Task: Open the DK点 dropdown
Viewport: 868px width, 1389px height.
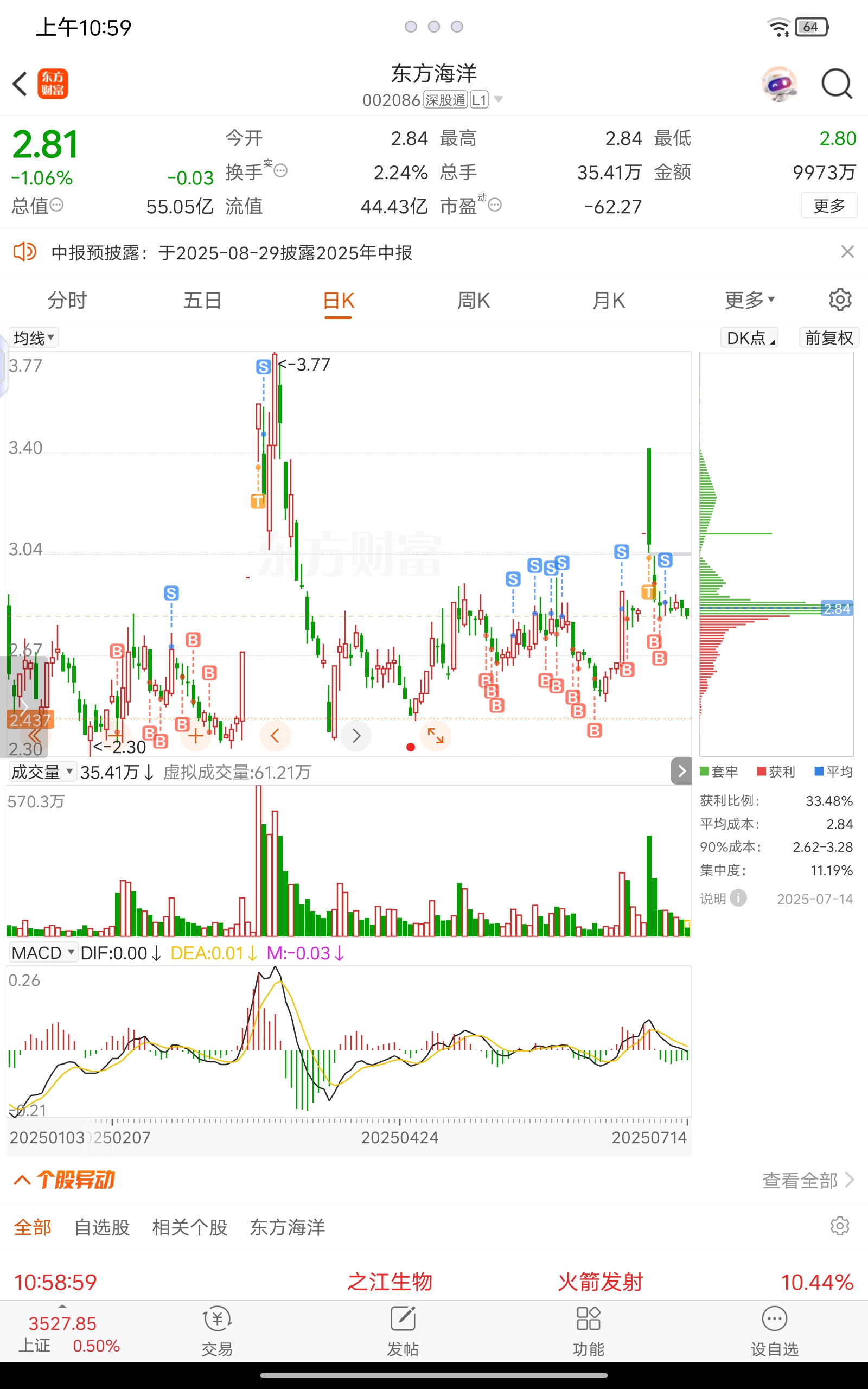Action: tap(750, 337)
